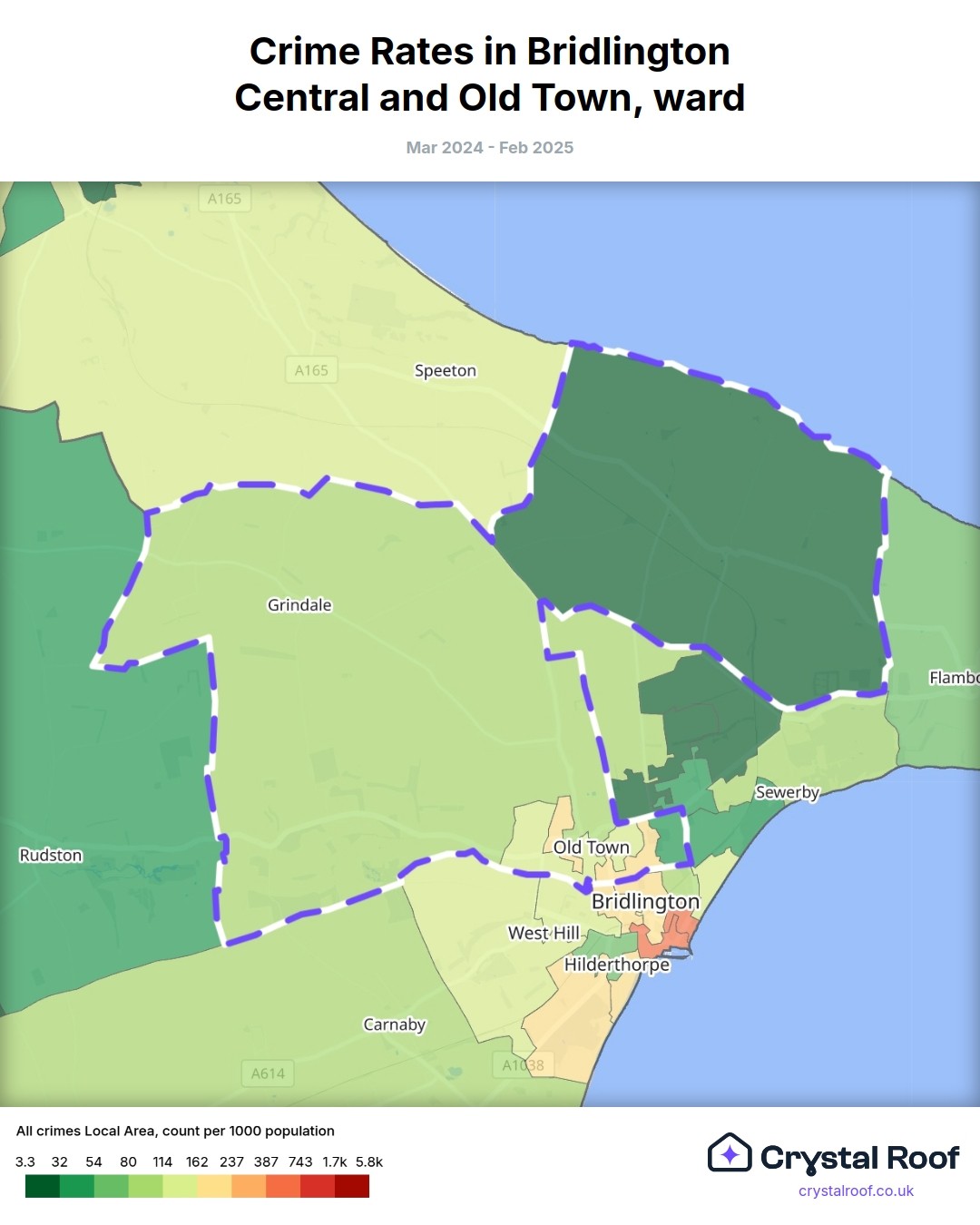
Task: Click the Rudston map label
Action: point(51,856)
